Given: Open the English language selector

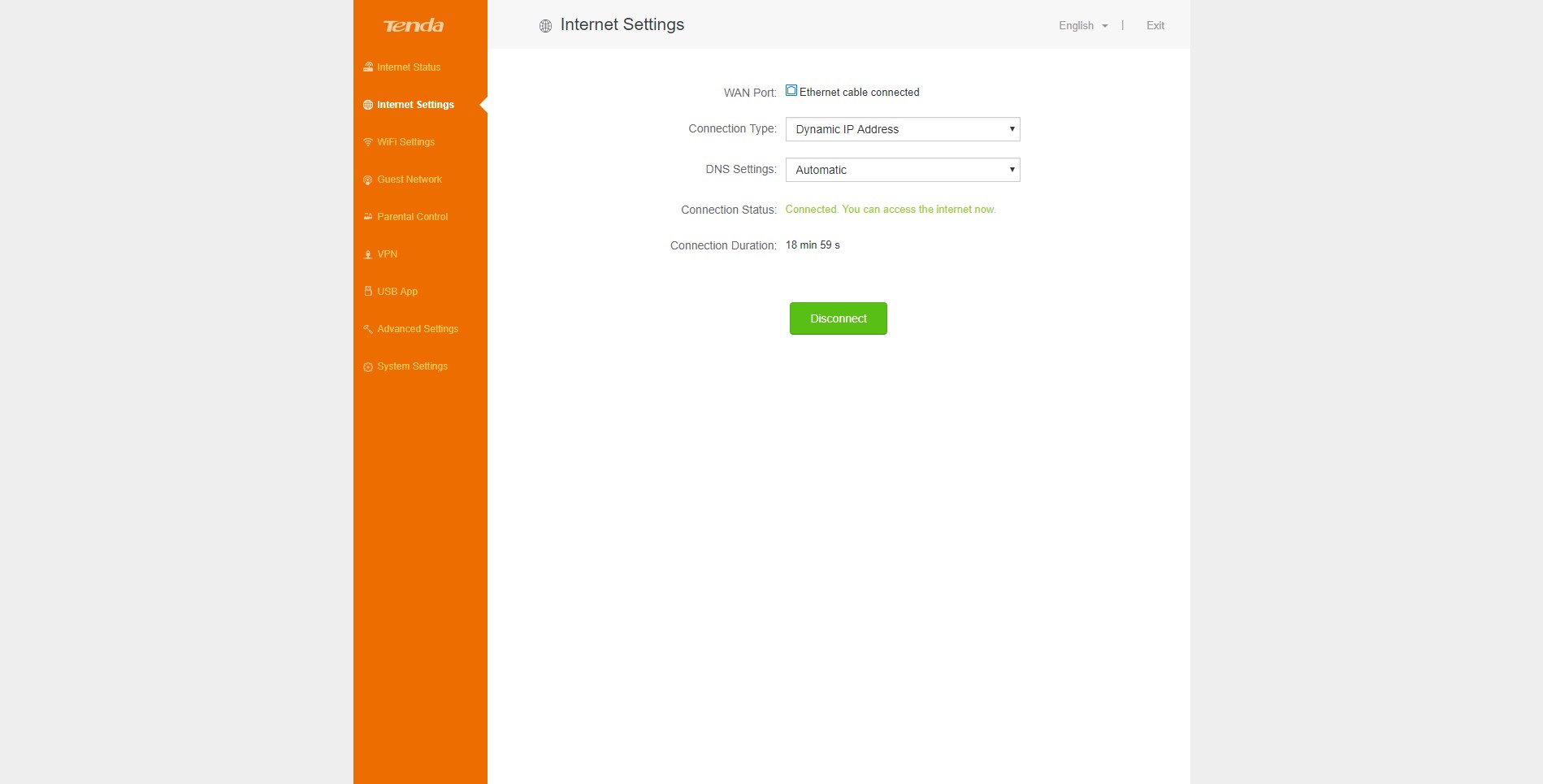Looking at the screenshot, I should (x=1083, y=26).
